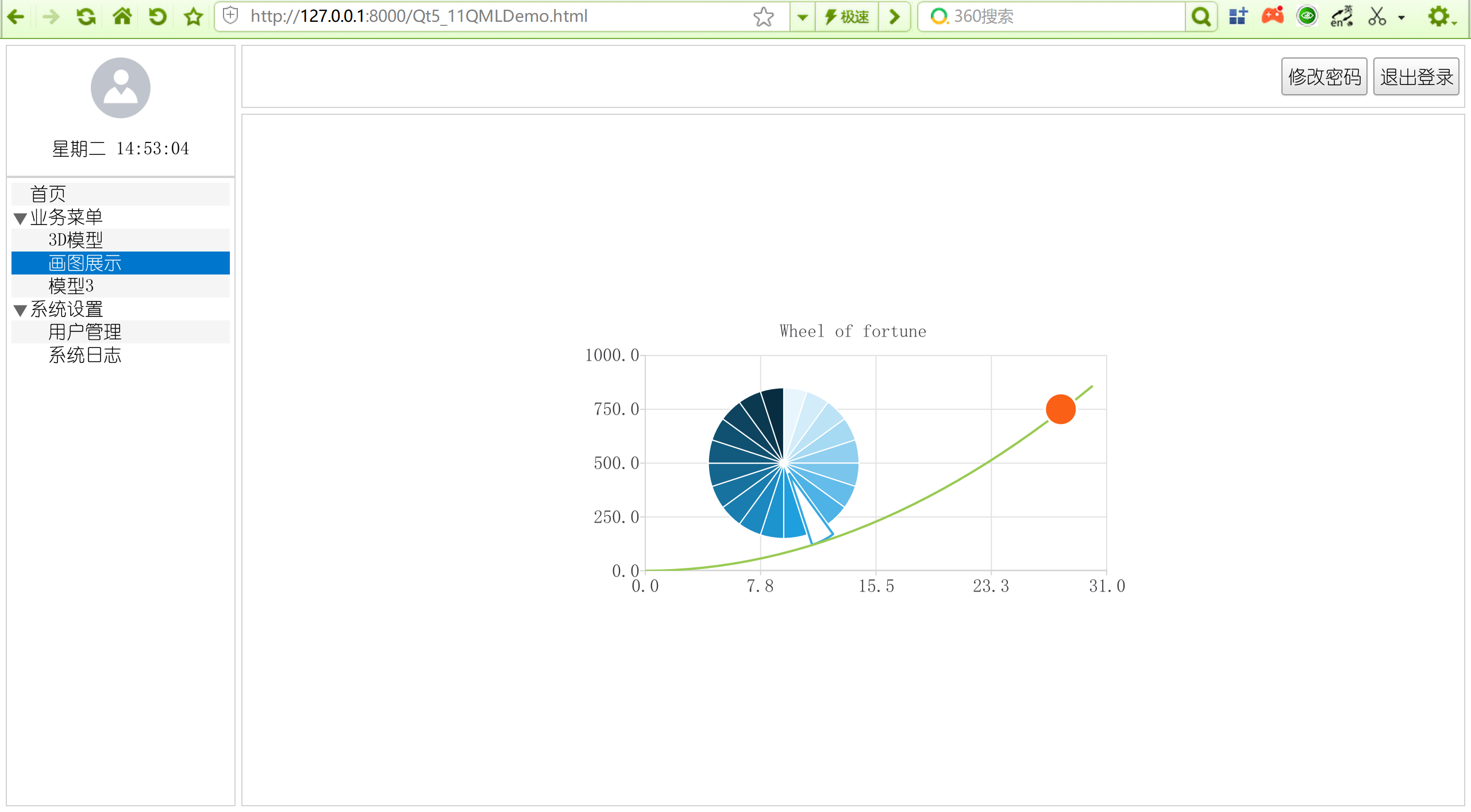Viewport: 1471px width, 812px height.
Task: Click the reload page icon
Action: pos(86,16)
